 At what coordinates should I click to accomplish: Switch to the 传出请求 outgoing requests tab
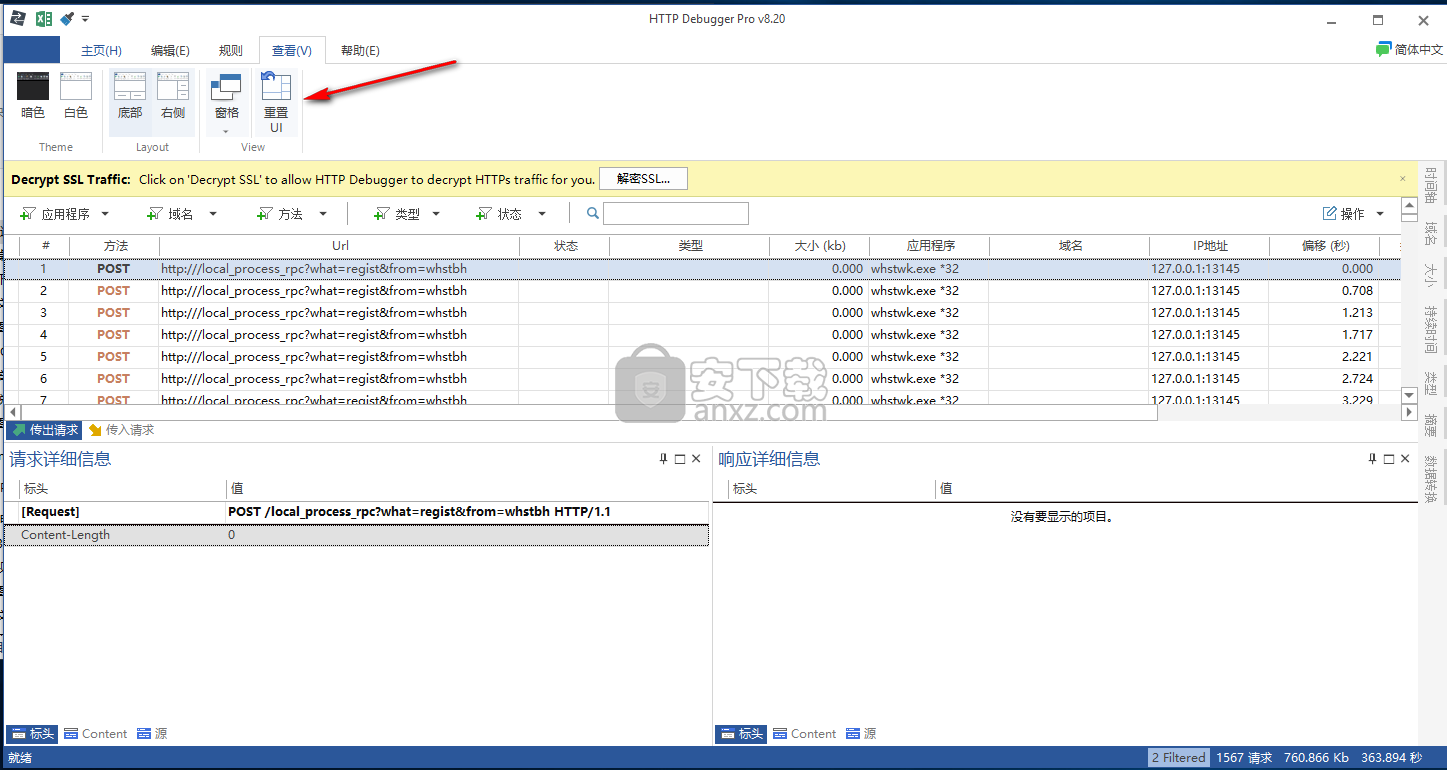pyautogui.click(x=44, y=430)
